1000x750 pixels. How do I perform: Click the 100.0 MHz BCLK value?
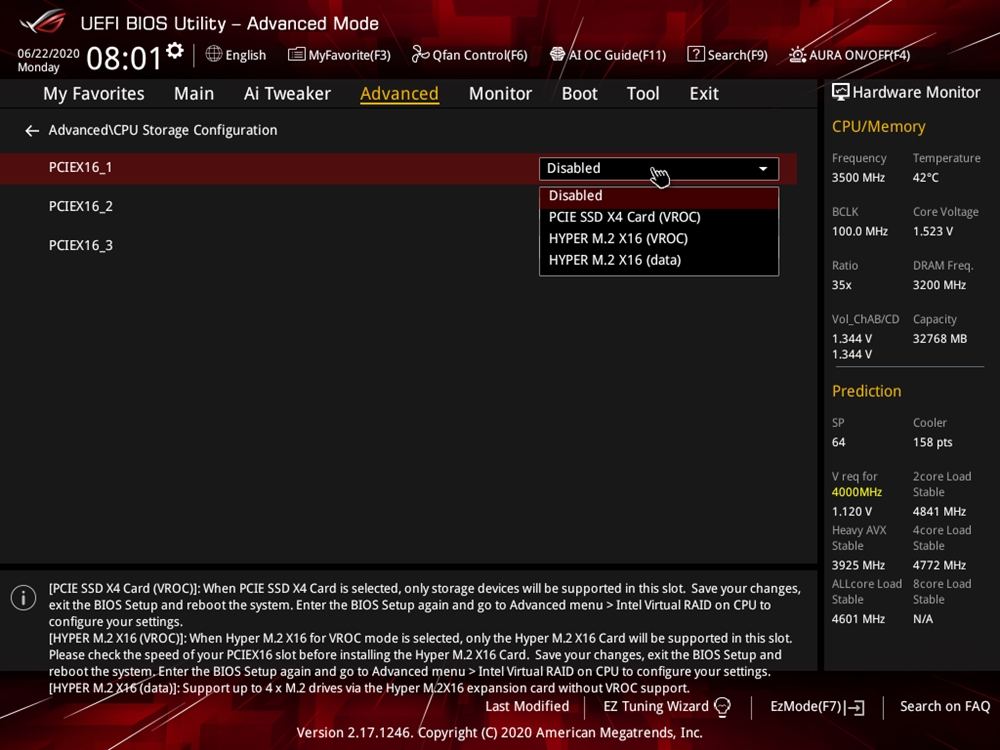(860, 232)
